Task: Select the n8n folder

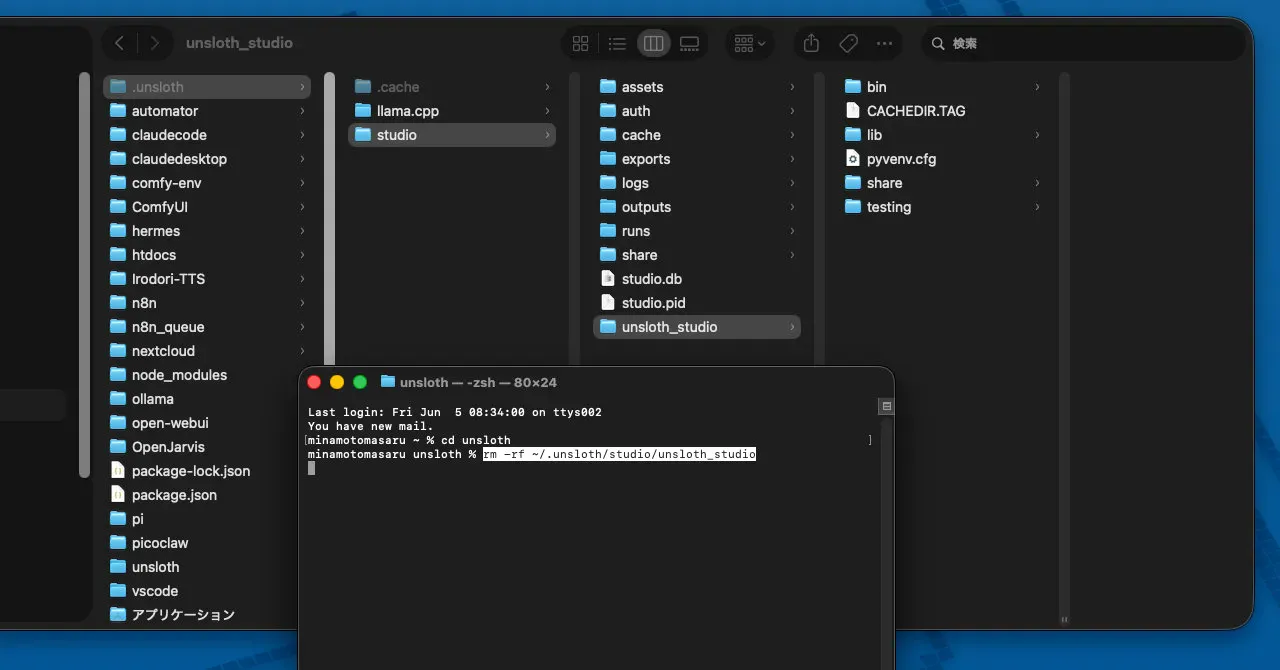Action: click(x=207, y=303)
